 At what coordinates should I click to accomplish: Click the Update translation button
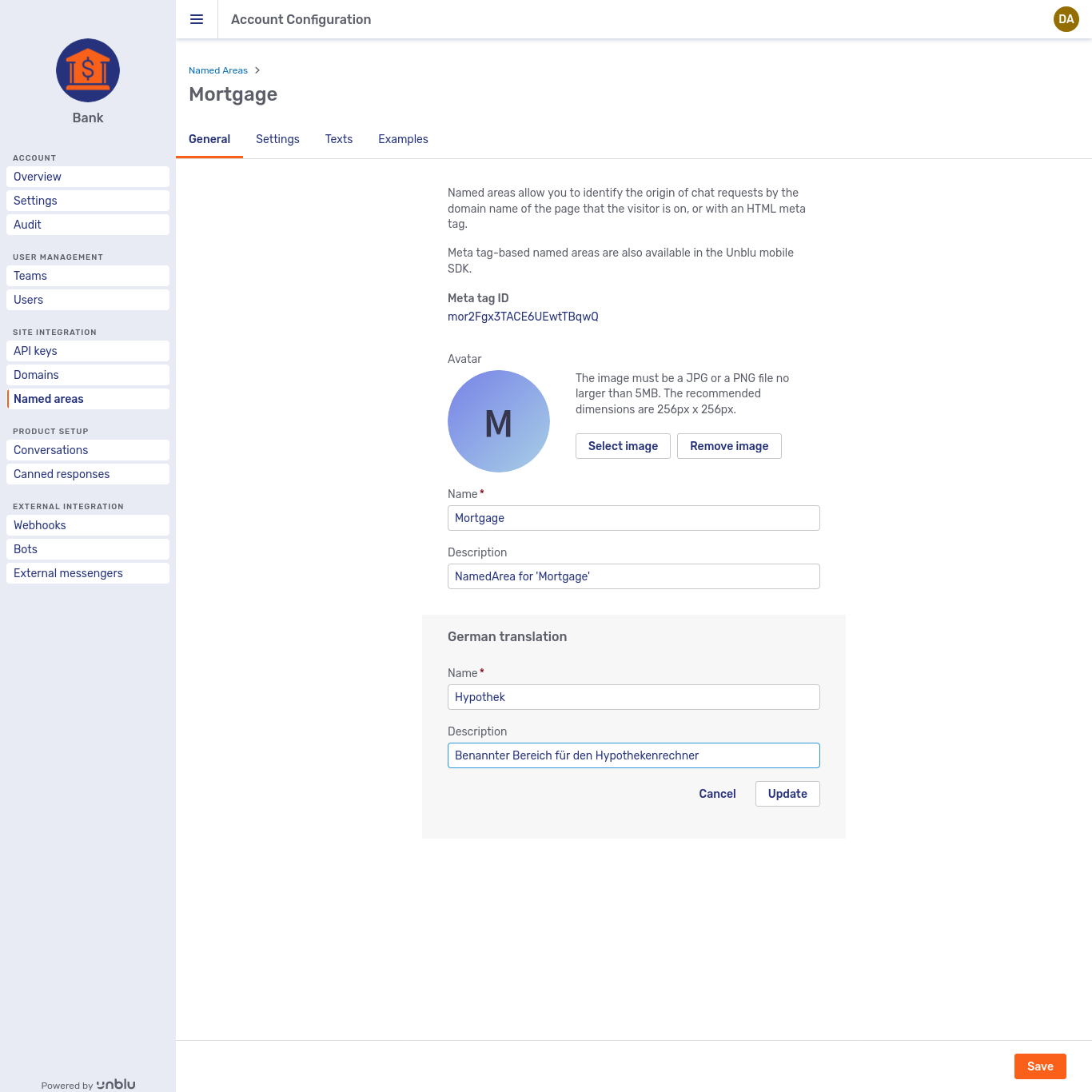(x=787, y=794)
